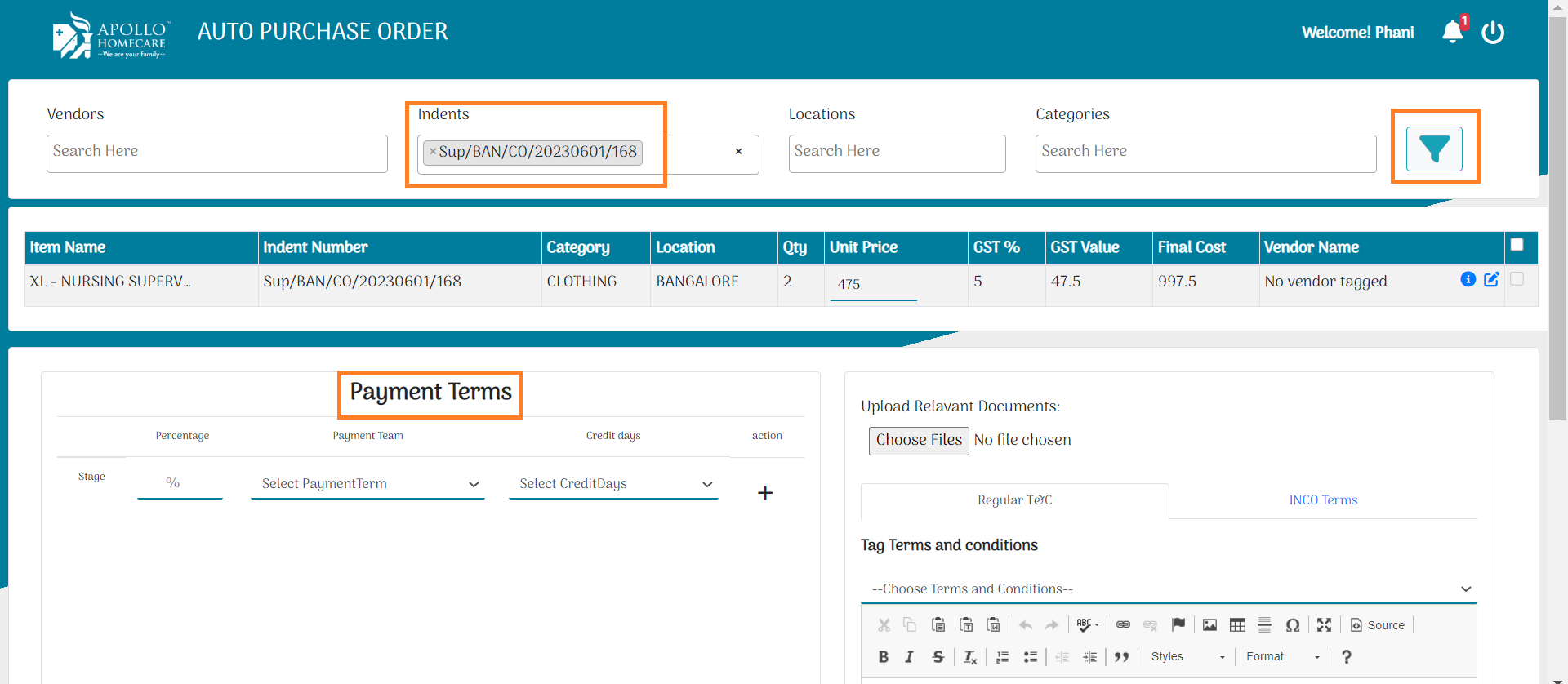Click the Paste icon in editor
This screenshot has height=684, width=1568.
(x=938, y=625)
